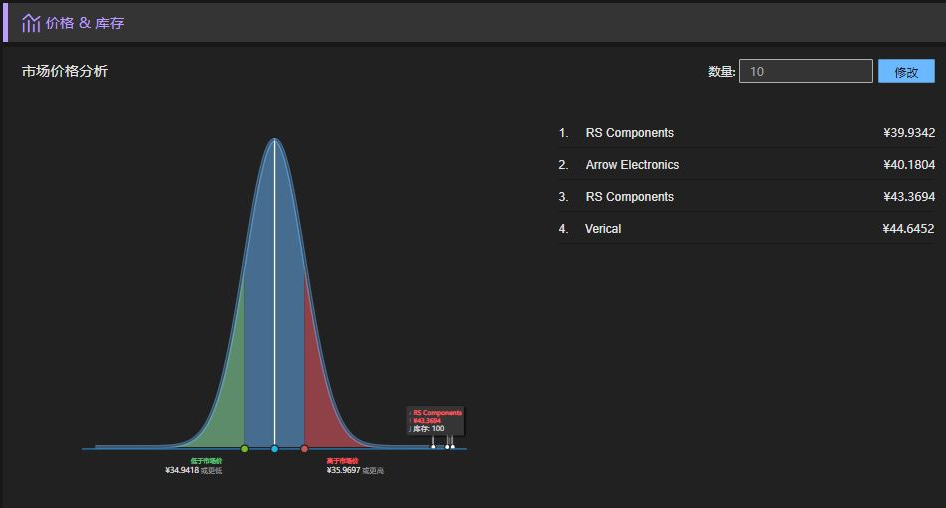
Task: Click the green below-market price marker dot
Action: coord(244,449)
